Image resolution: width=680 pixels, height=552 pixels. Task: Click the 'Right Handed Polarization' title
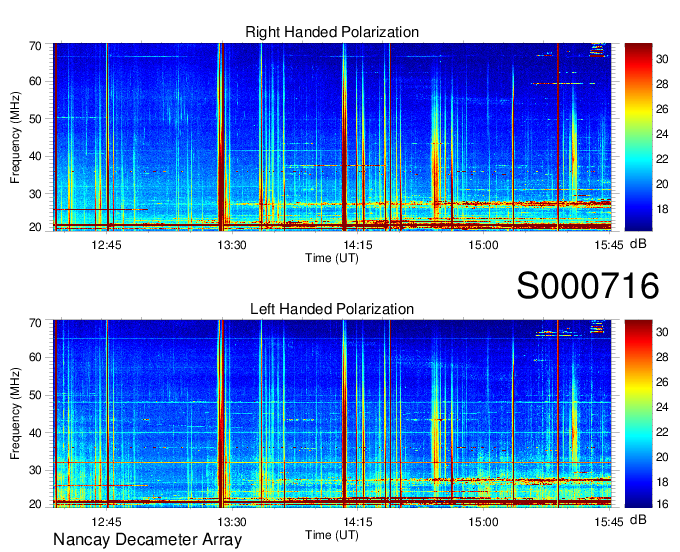click(x=332, y=32)
